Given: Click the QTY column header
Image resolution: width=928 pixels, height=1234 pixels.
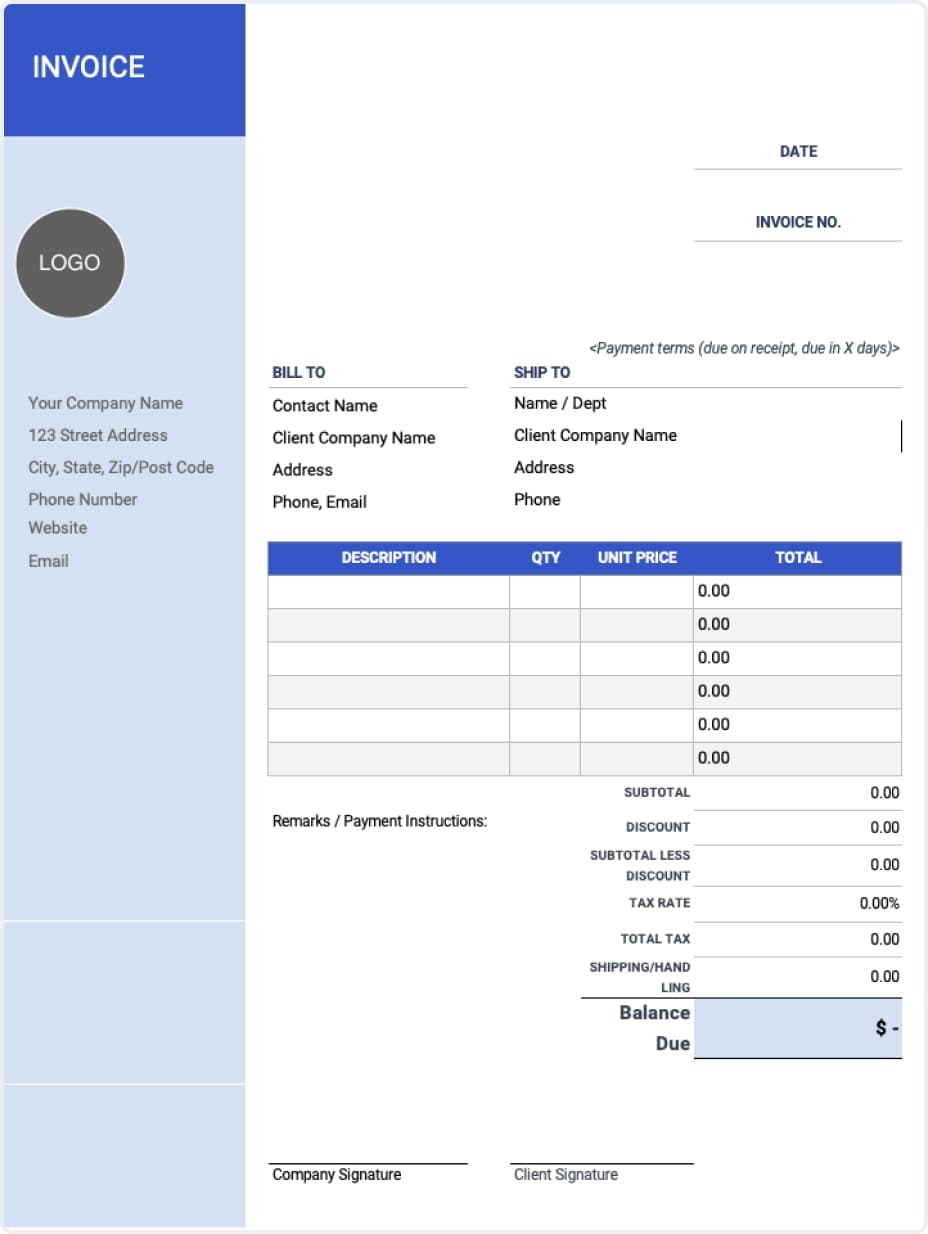Looking at the screenshot, I should pos(546,558).
